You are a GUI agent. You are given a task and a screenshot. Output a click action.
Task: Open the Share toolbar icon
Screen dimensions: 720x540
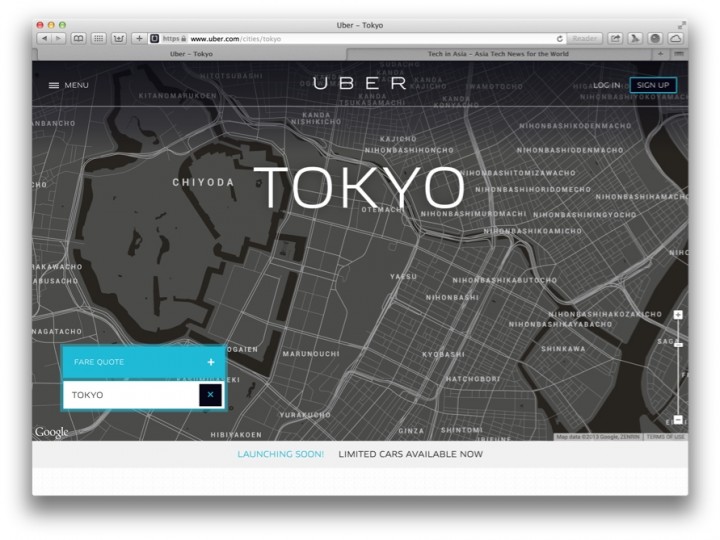pos(615,39)
